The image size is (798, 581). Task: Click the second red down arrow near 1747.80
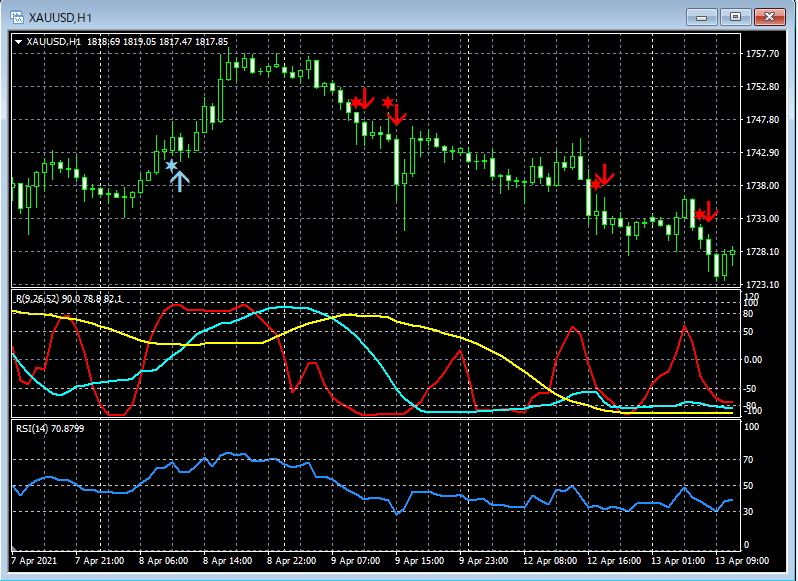coord(397,113)
